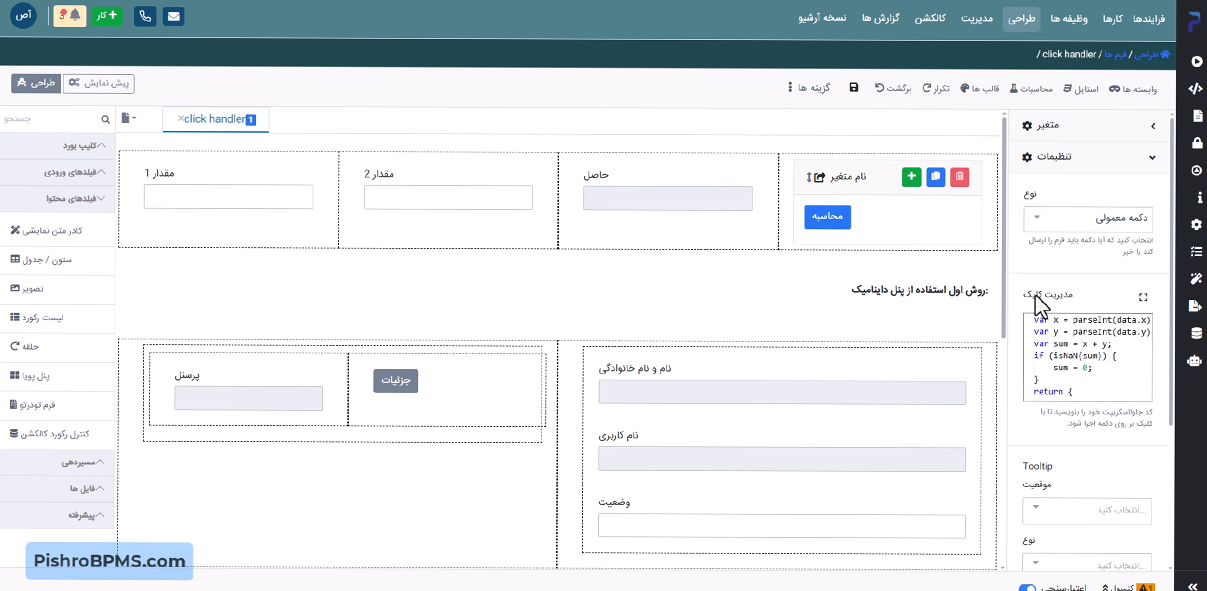Click the export arrow icon beside نام متغیر
This screenshot has height=591, width=1207.
[820, 177]
